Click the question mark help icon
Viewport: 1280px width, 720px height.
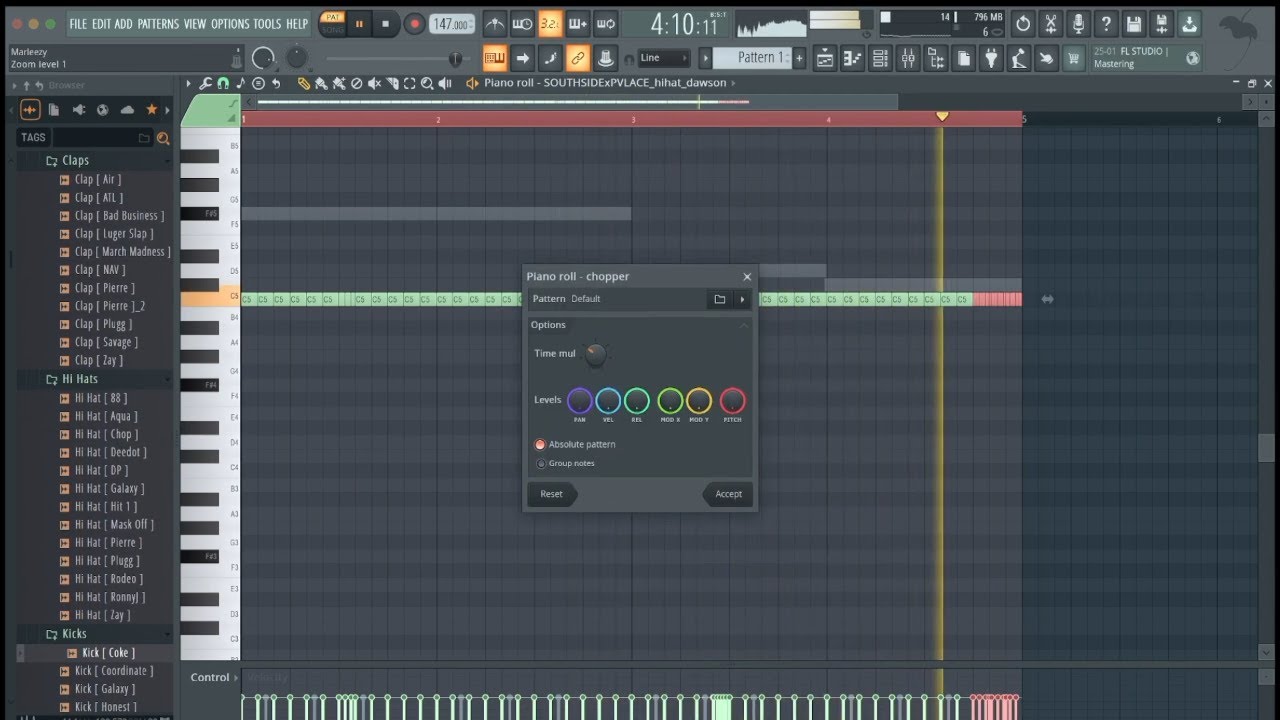coord(1106,24)
